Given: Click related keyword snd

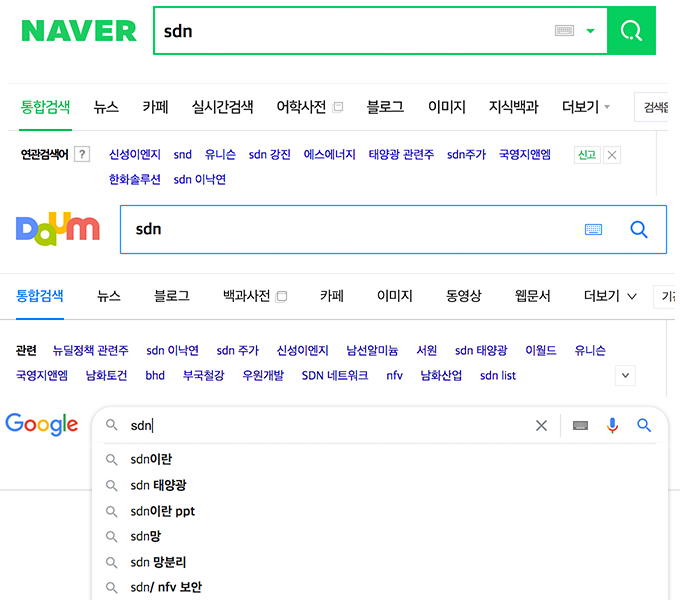Looking at the screenshot, I should tap(183, 154).
